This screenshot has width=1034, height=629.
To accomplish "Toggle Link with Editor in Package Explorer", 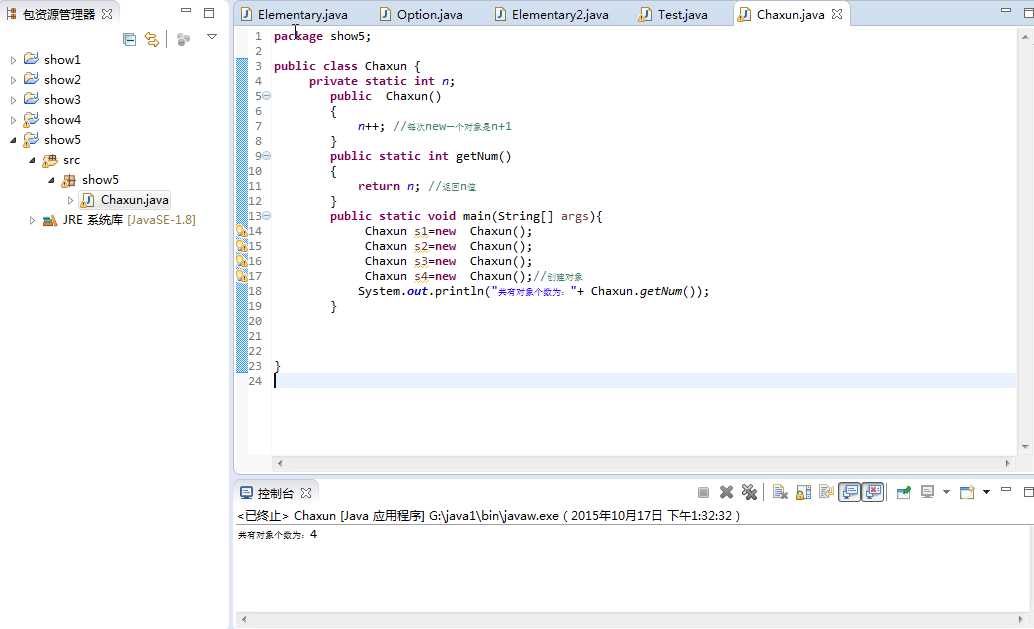I will point(152,40).
